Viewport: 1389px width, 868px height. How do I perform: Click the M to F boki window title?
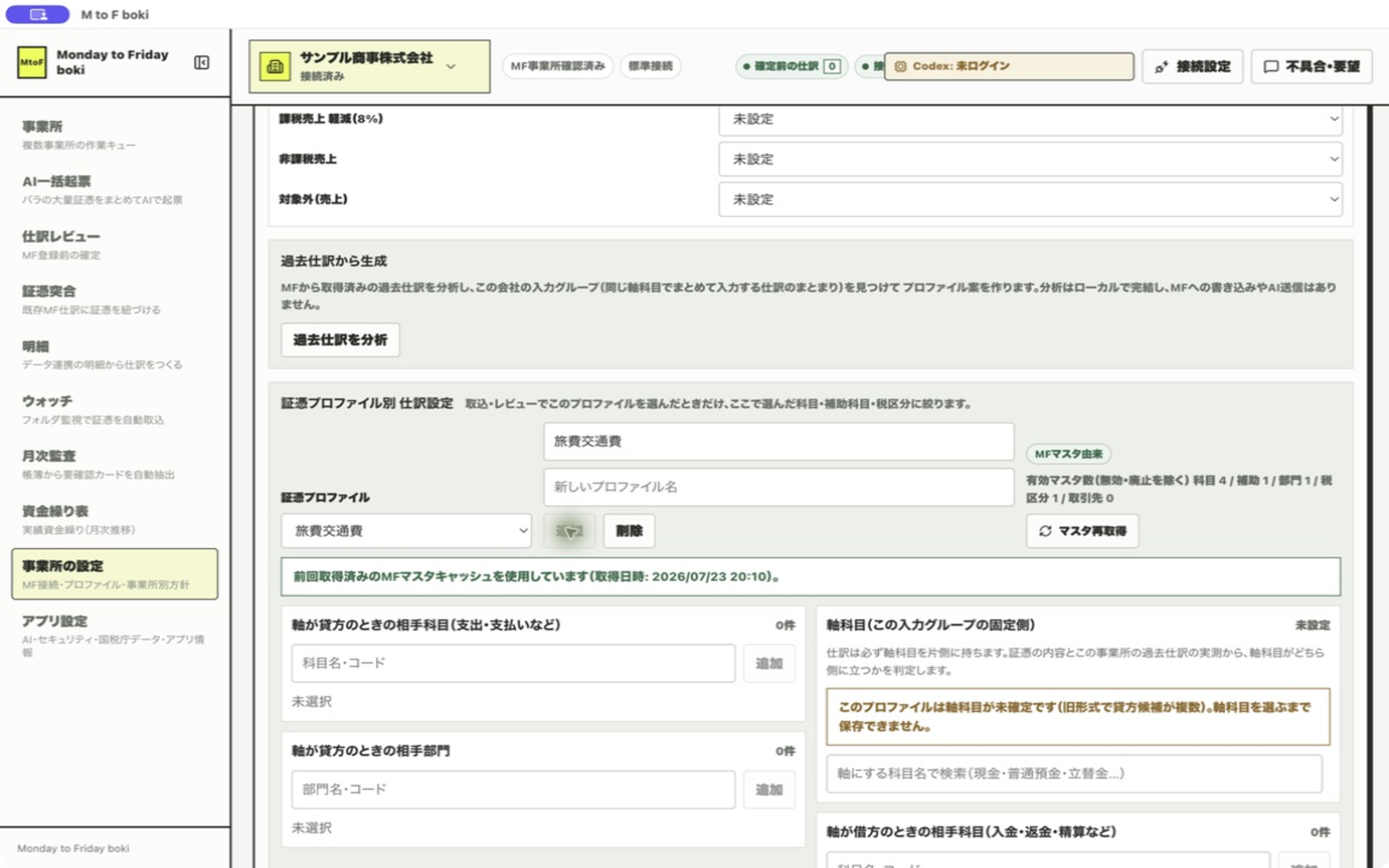pos(114,14)
